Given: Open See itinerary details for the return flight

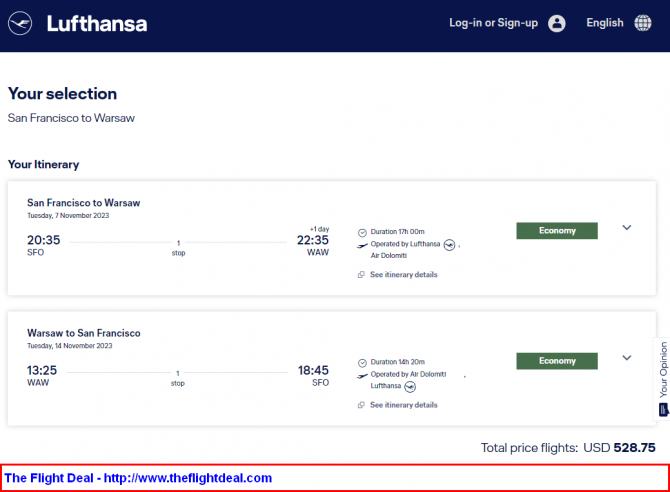Looking at the screenshot, I should [404, 405].
